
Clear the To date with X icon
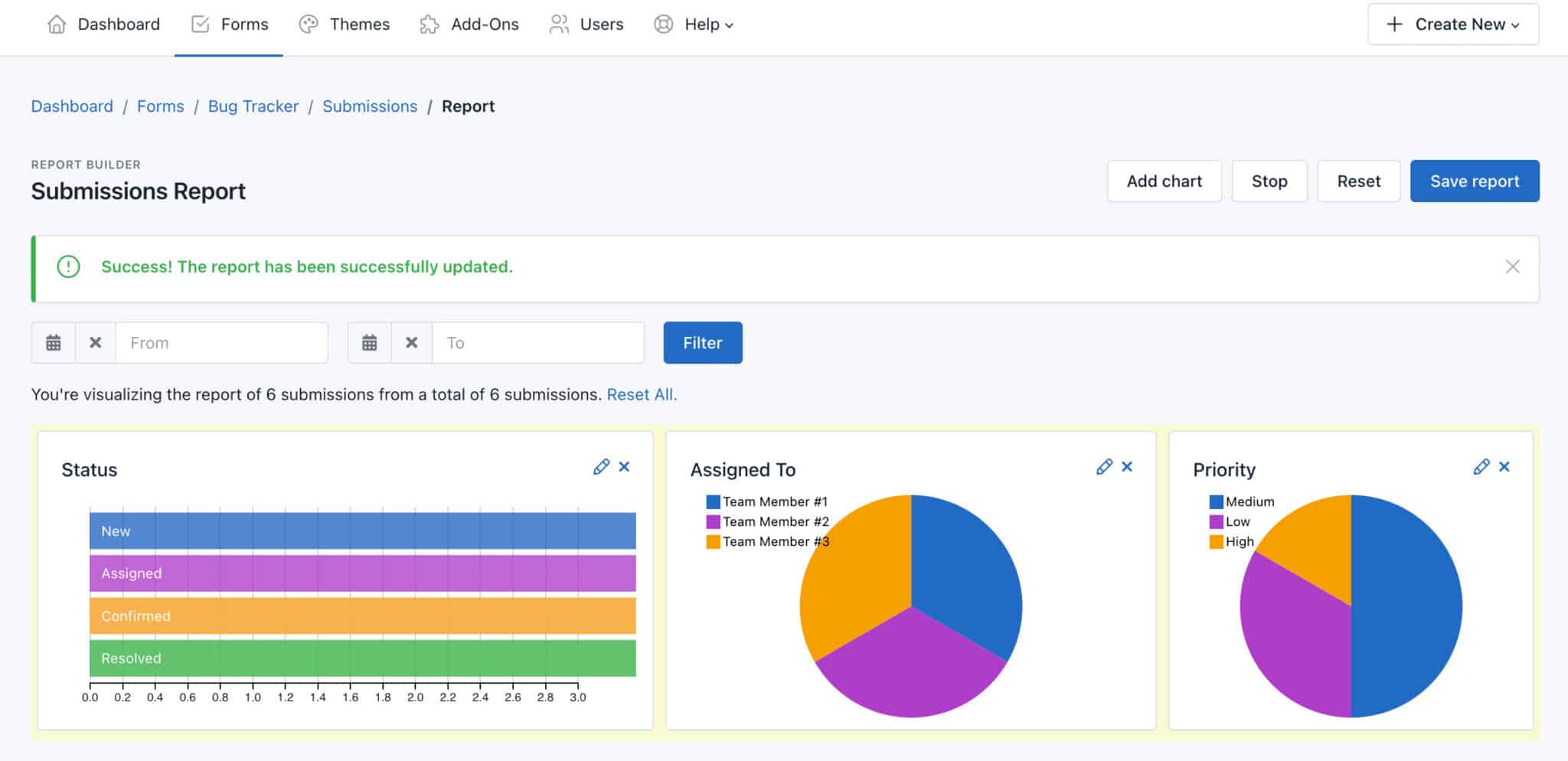click(412, 343)
